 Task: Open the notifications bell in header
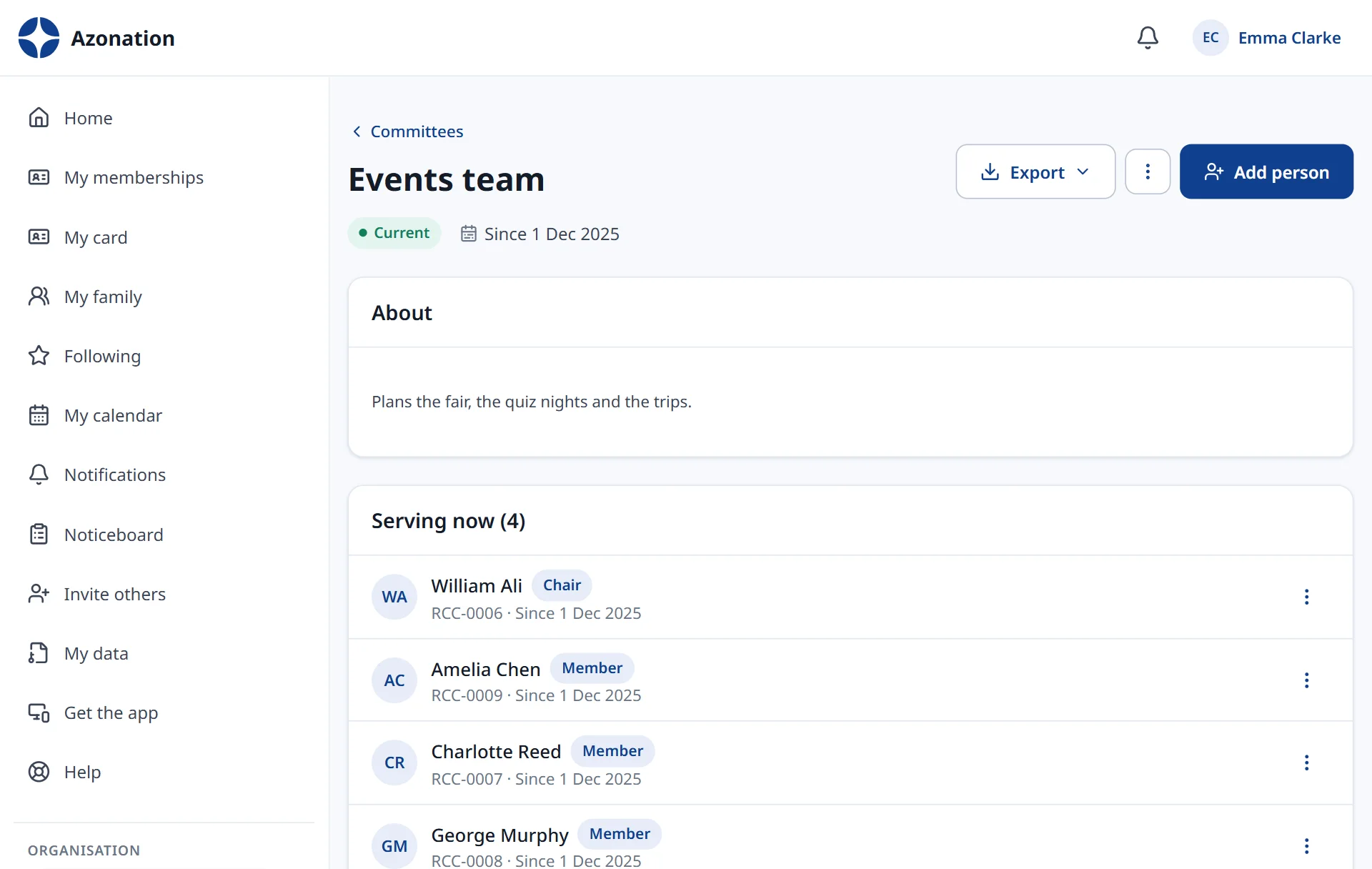[1148, 38]
